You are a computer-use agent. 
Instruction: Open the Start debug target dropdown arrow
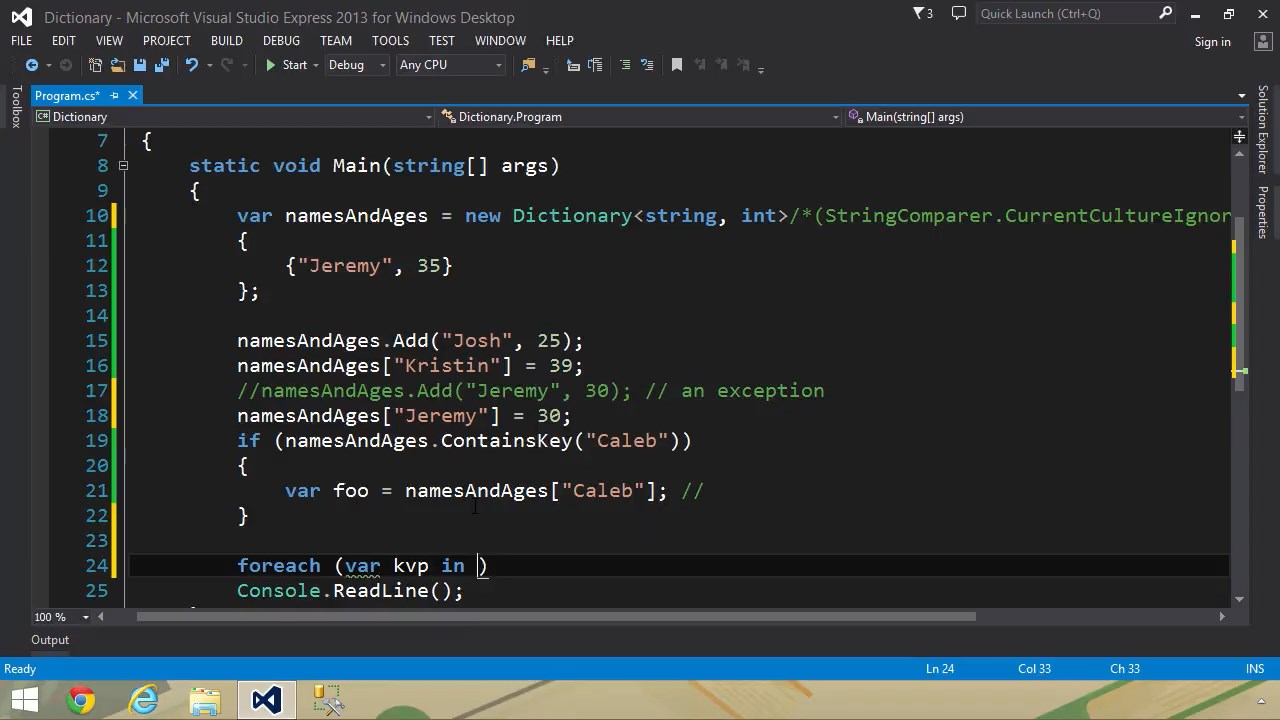point(316,66)
